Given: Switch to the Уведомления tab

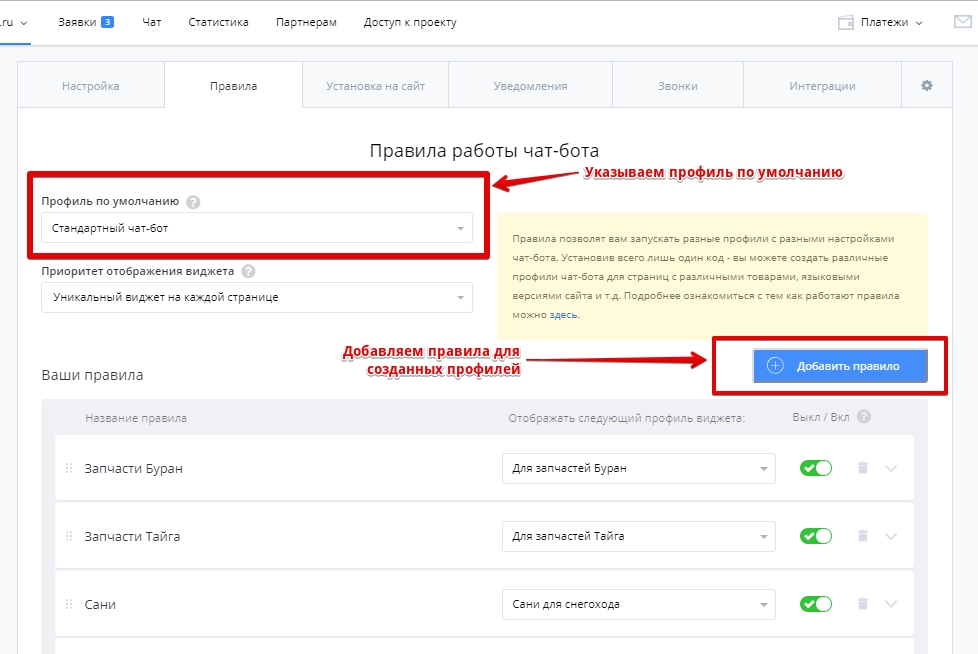Looking at the screenshot, I should point(530,85).
